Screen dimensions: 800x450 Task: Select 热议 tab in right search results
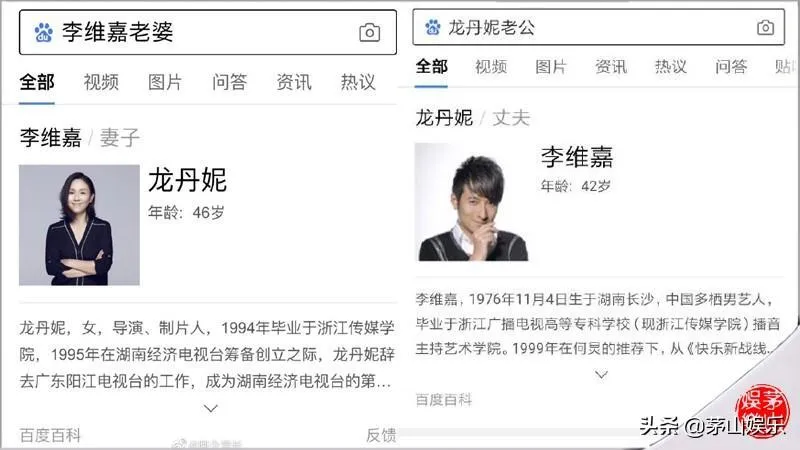(671, 66)
